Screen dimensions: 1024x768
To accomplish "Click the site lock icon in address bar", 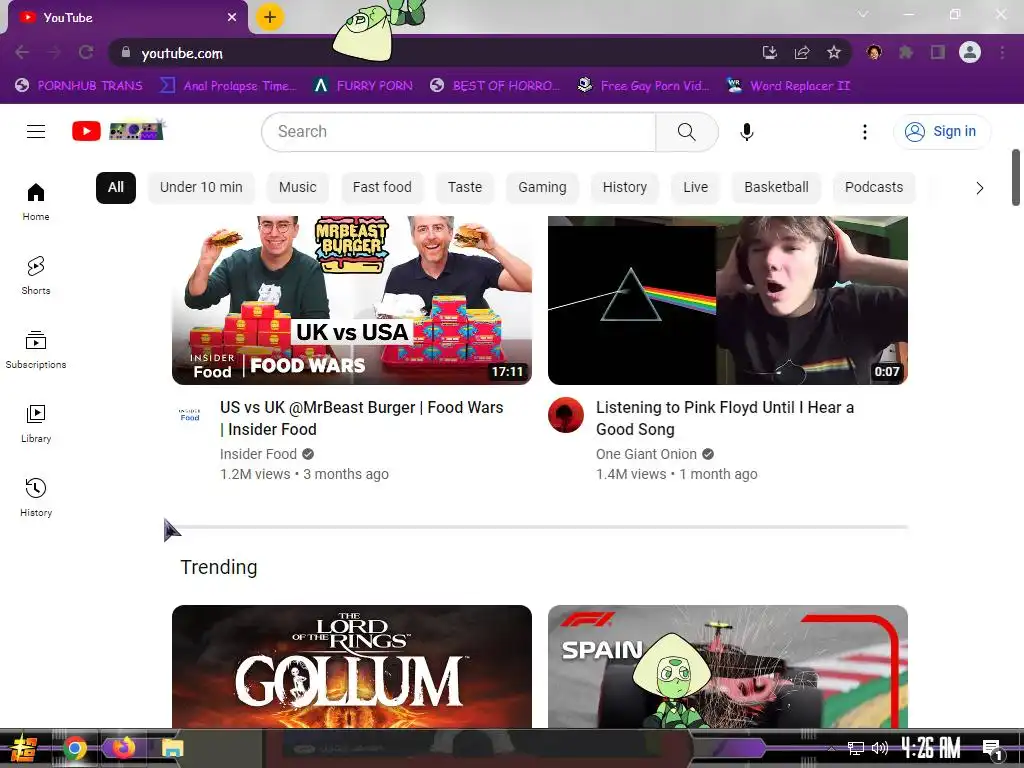I will (x=126, y=52).
